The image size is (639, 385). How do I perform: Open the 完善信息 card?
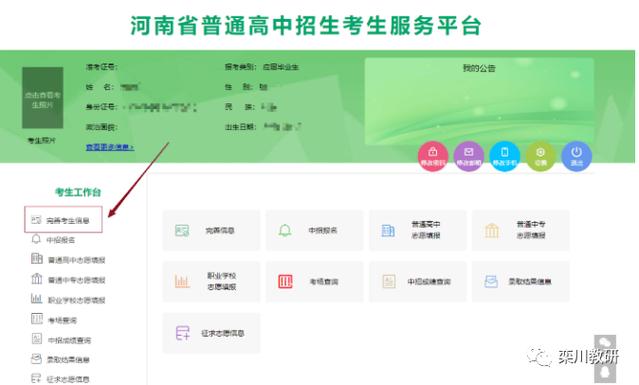point(211,231)
